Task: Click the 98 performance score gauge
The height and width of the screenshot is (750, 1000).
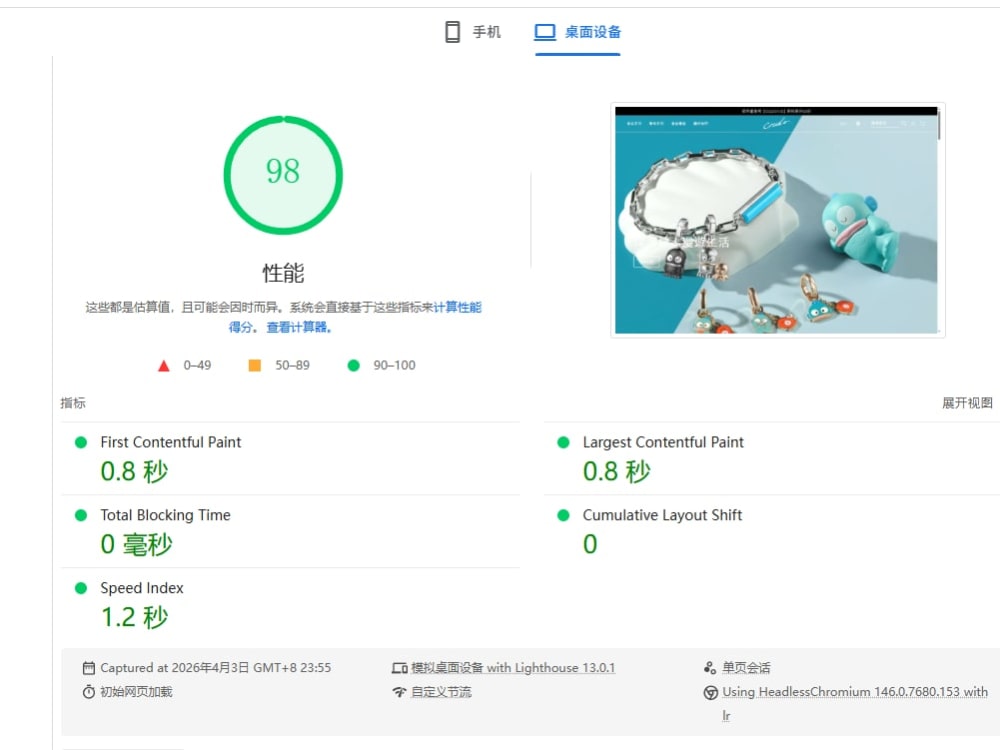Action: [283, 175]
